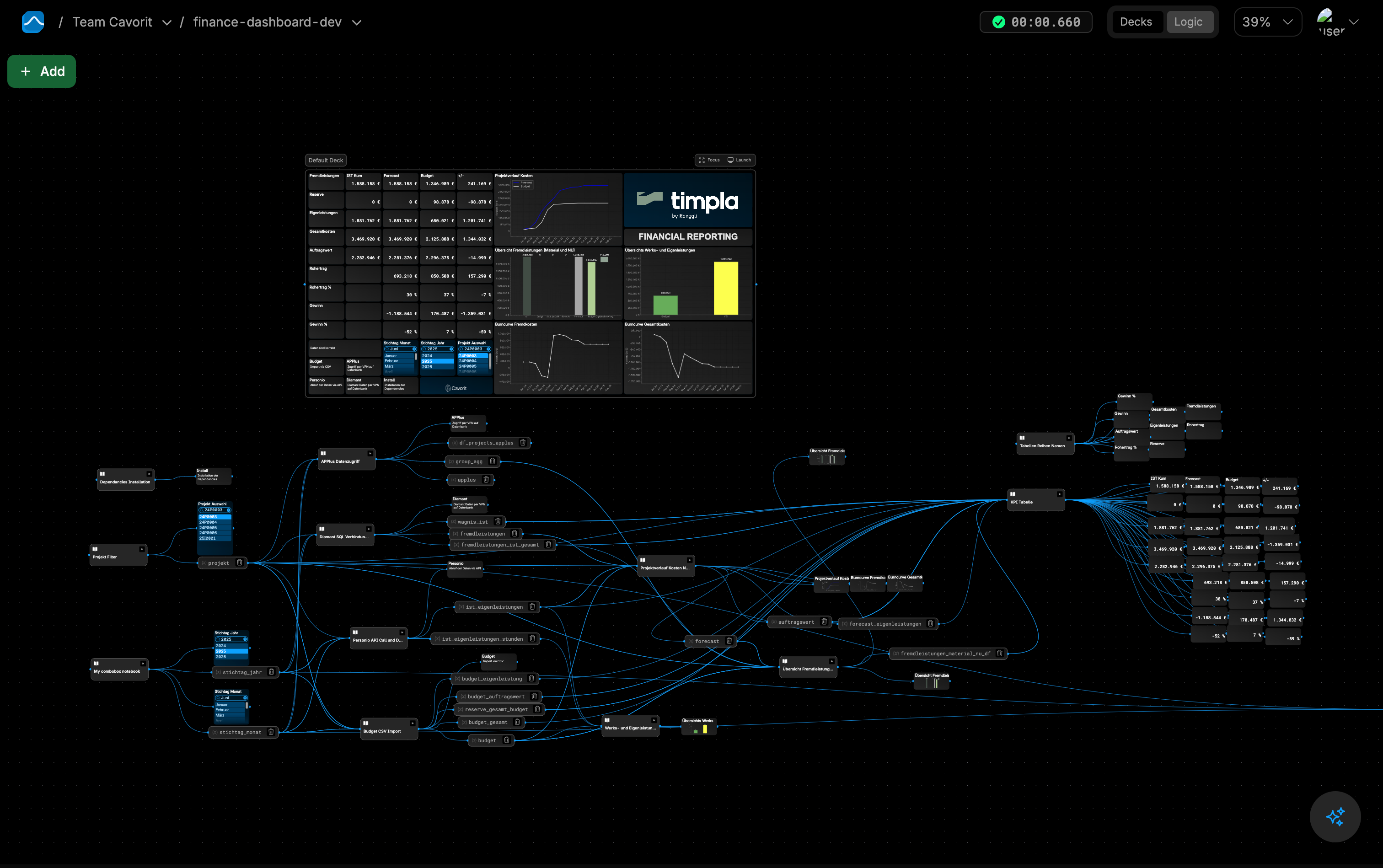1383x868 pixels.
Task: Expand the Team Cavorit dropdown
Action: pos(167,22)
